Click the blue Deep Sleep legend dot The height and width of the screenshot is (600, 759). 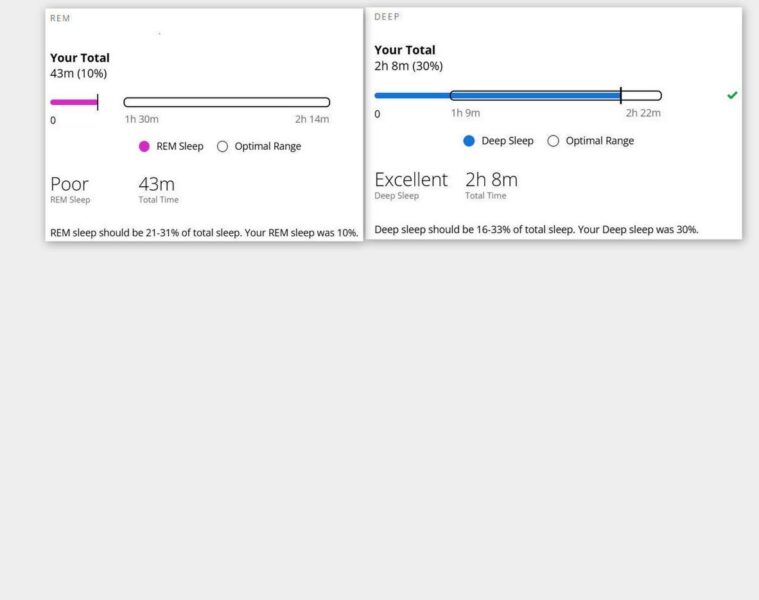coord(469,141)
